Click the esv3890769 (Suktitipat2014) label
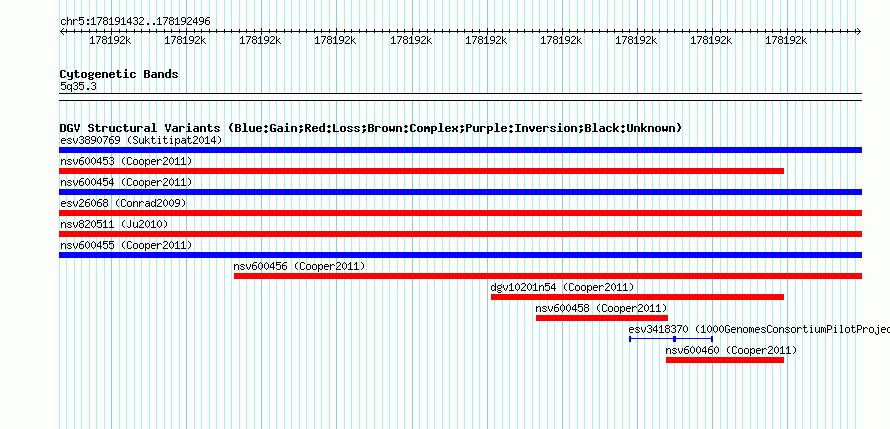The height and width of the screenshot is (429, 890). coord(141,140)
